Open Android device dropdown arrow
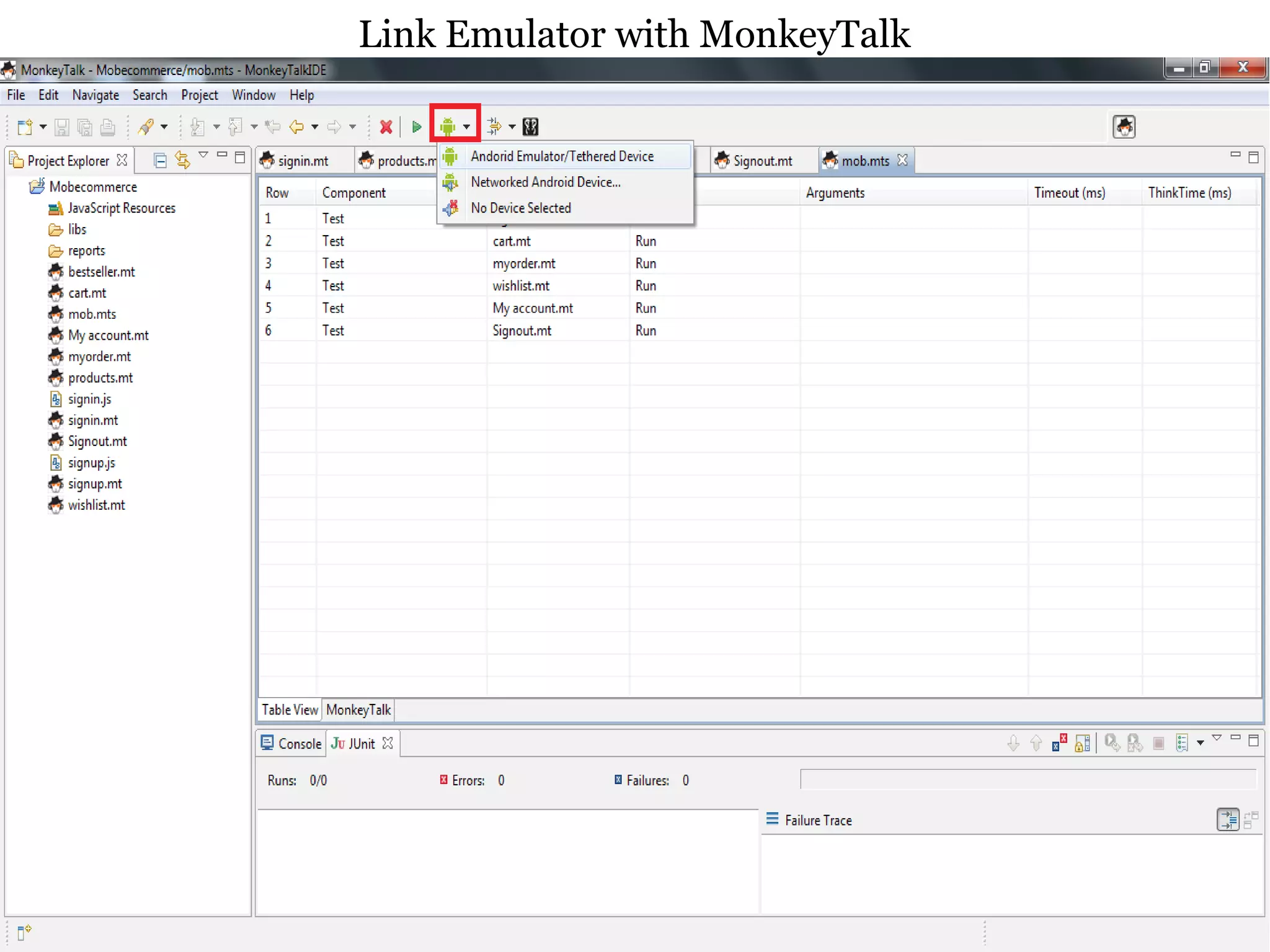Viewport: 1270px width, 952px height. click(466, 127)
